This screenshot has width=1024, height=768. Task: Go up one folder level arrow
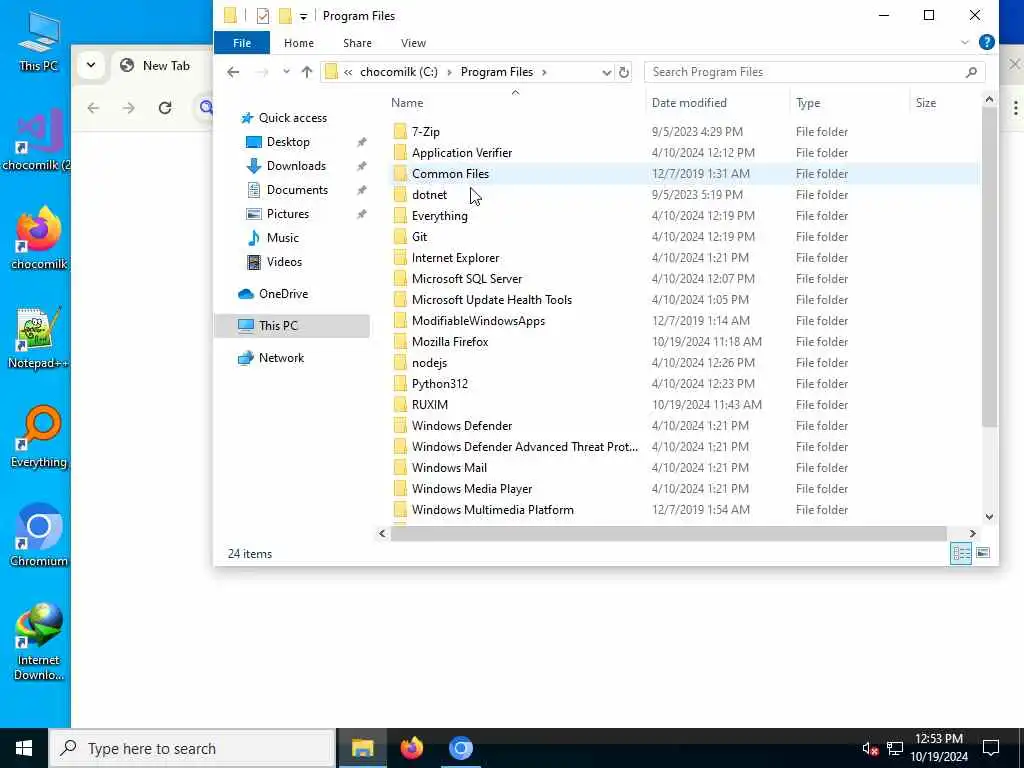[x=307, y=72]
